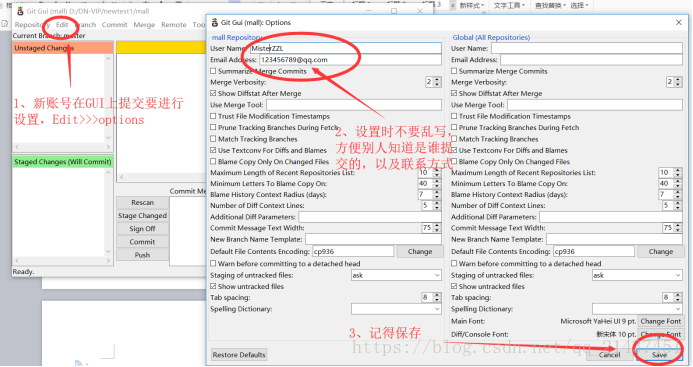The height and width of the screenshot is (367, 693).
Task: Open the Repository menu in Git Gui
Action: coord(32,25)
